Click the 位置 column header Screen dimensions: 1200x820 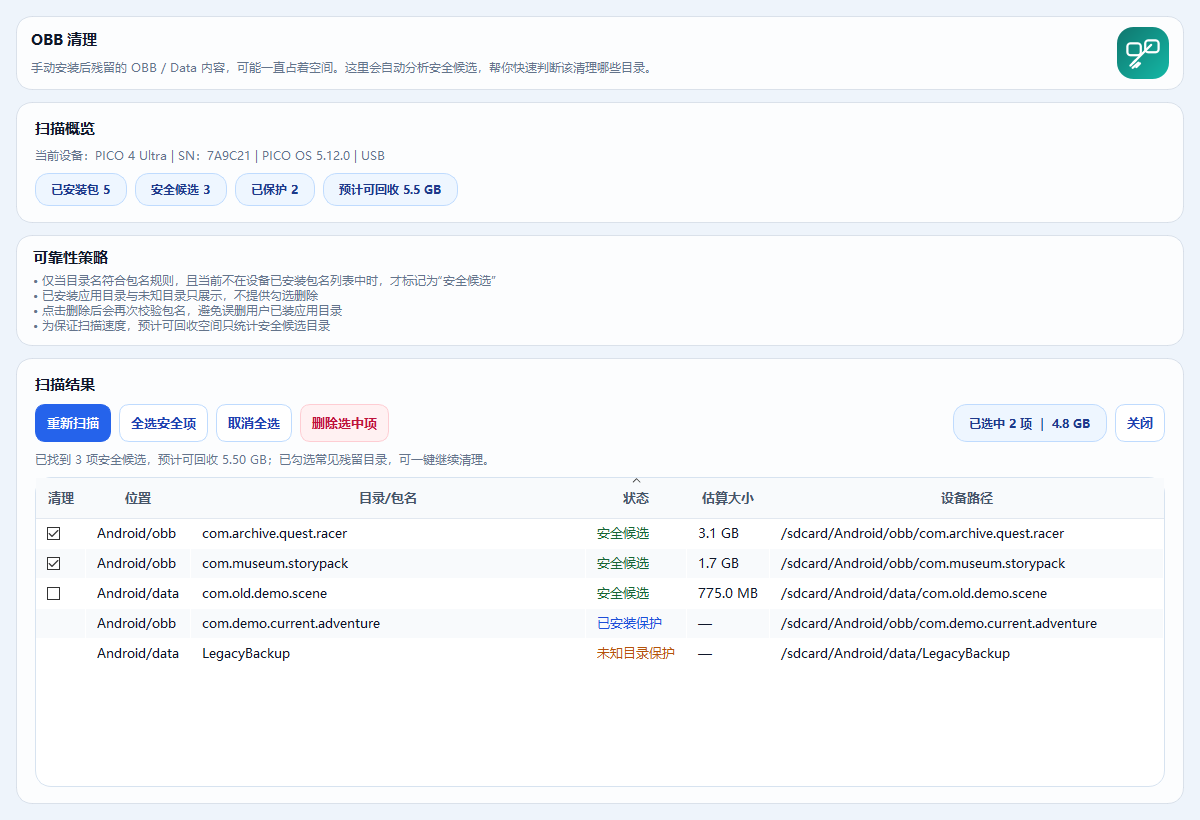[138, 498]
